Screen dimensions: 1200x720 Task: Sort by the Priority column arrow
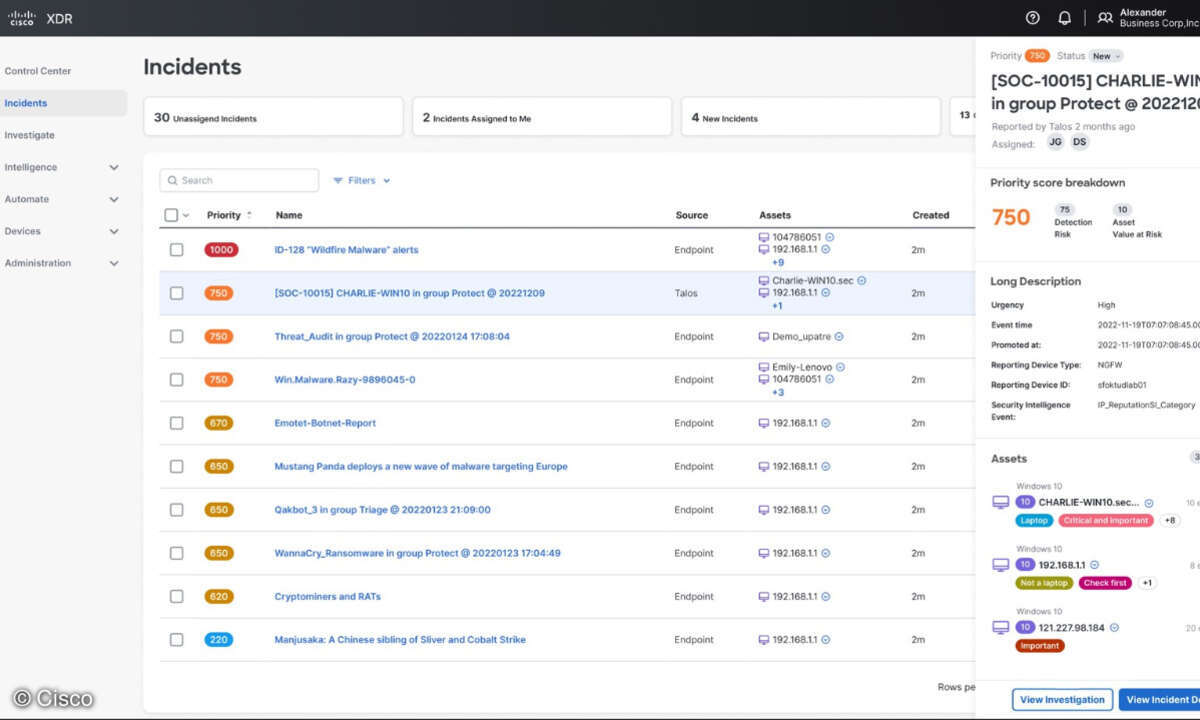coord(249,215)
